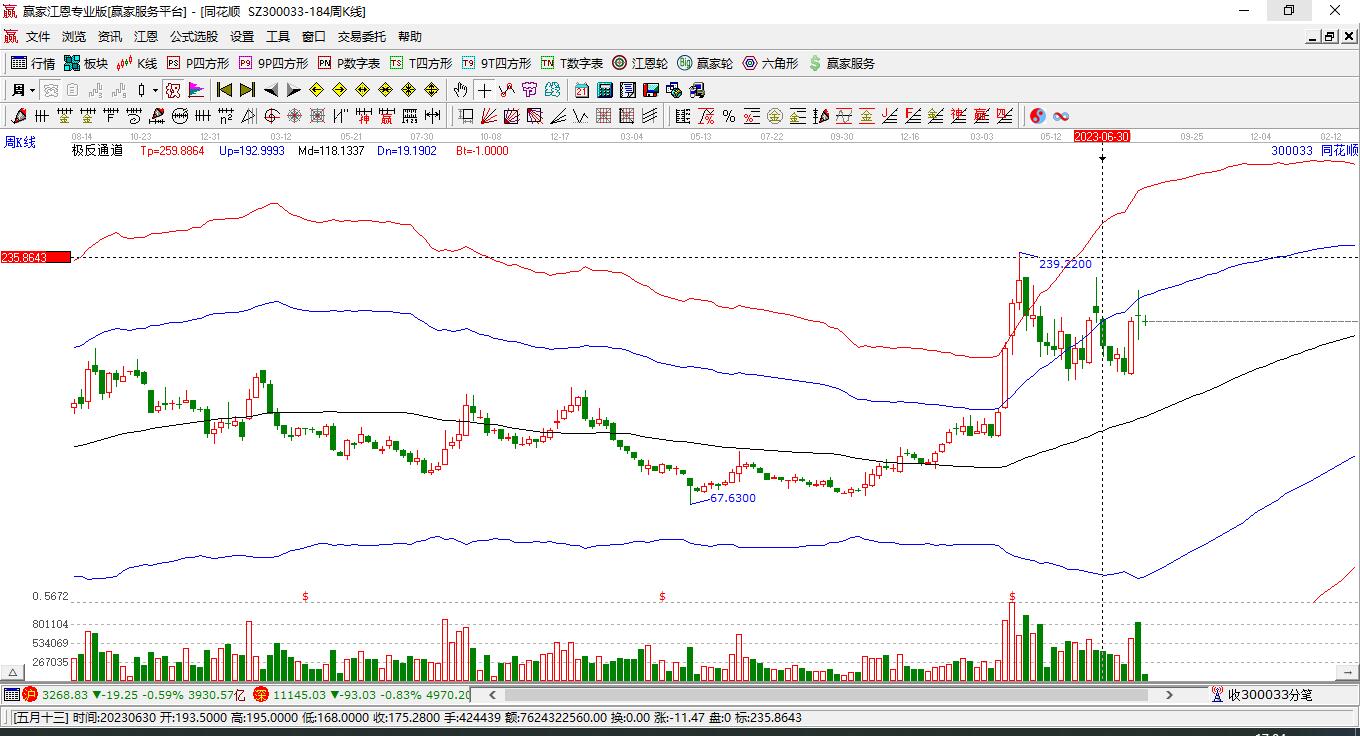Click the 极反通道 indicator name

[97, 151]
